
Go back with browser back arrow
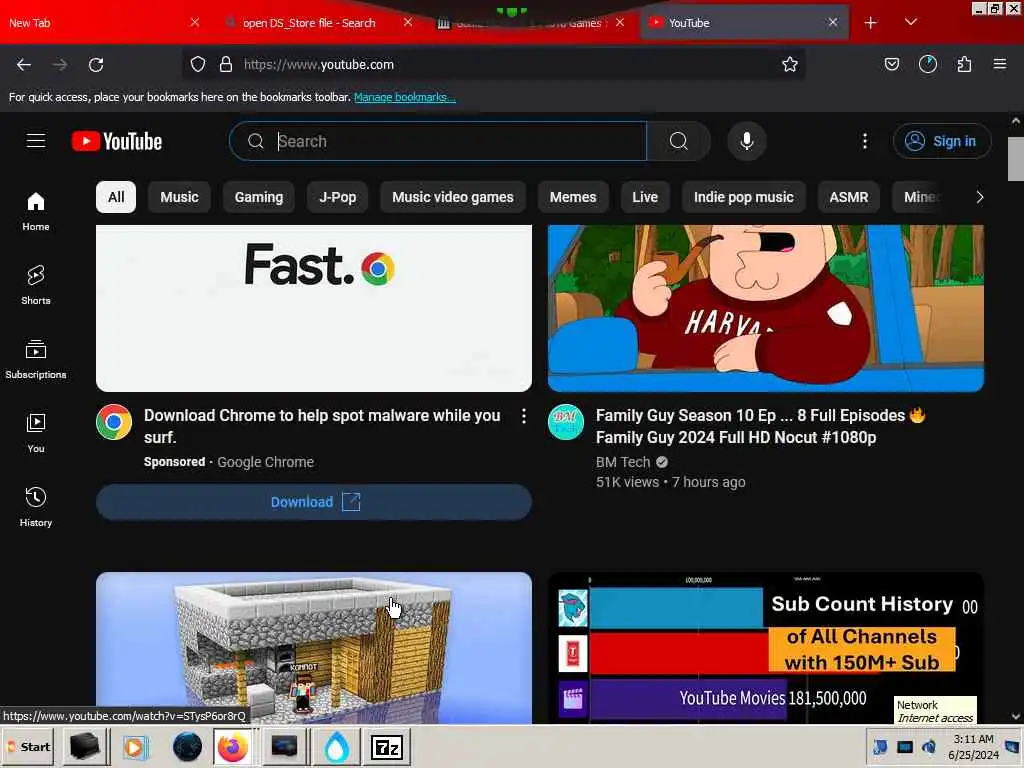[x=24, y=65]
